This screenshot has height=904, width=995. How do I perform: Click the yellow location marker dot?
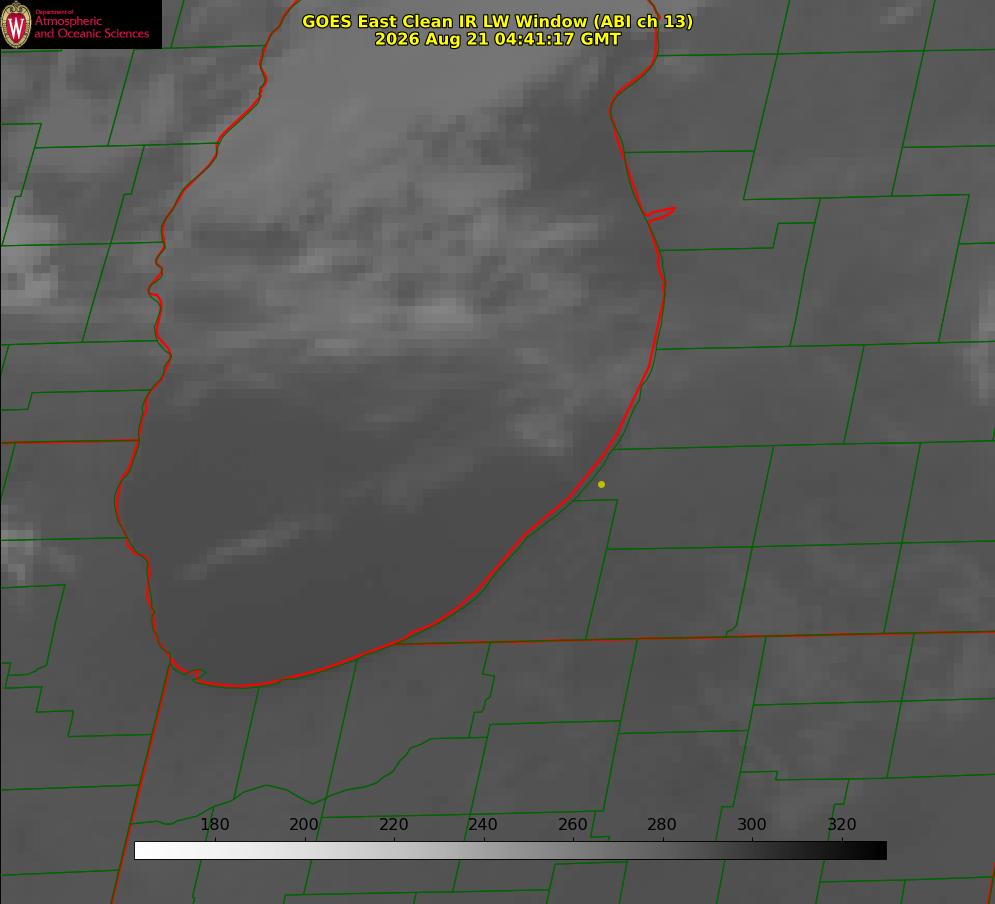[x=601, y=484]
